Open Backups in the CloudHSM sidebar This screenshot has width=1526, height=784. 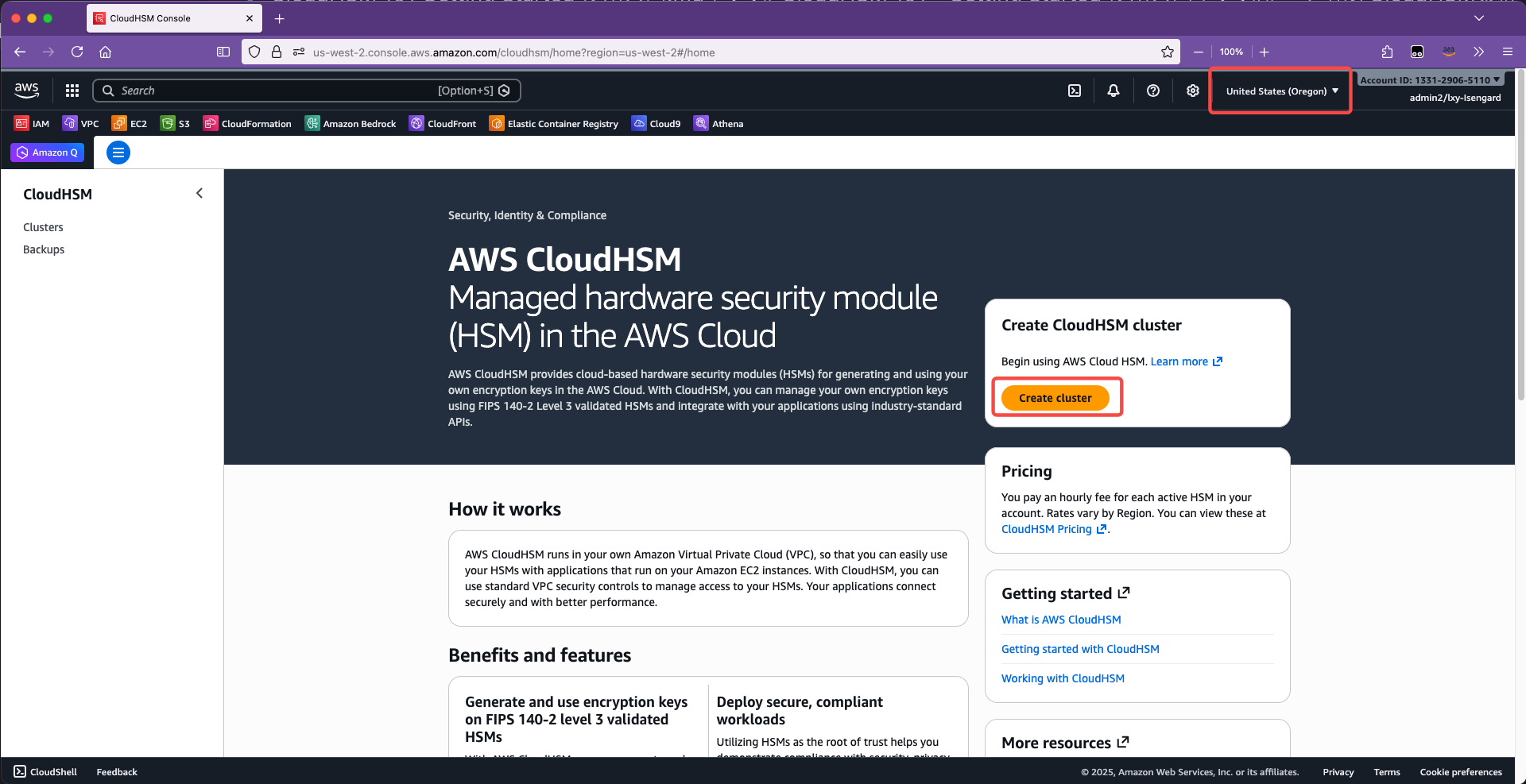(x=44, y=249)
